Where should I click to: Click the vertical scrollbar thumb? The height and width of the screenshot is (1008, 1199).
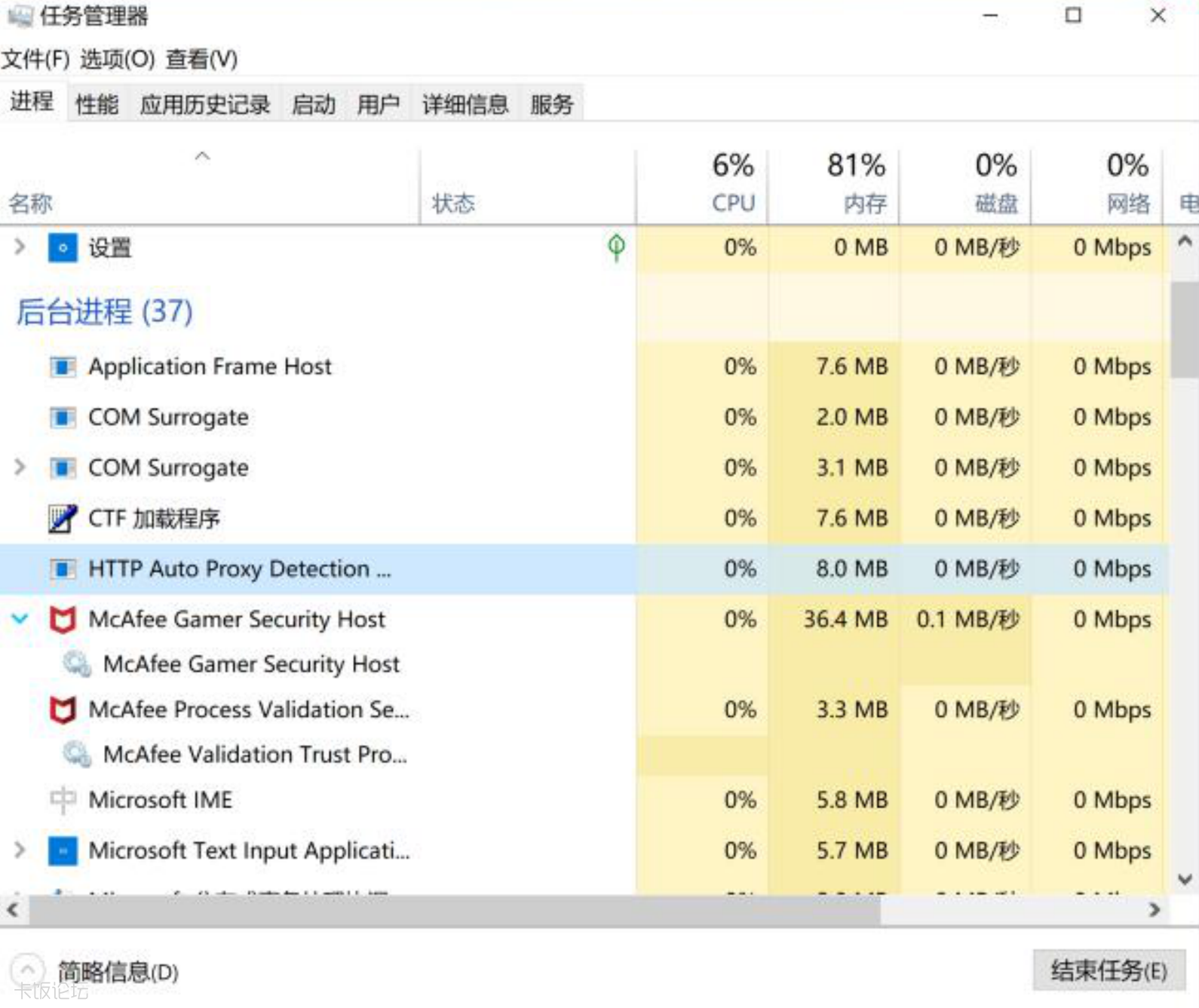click(x=1185, y=329)
